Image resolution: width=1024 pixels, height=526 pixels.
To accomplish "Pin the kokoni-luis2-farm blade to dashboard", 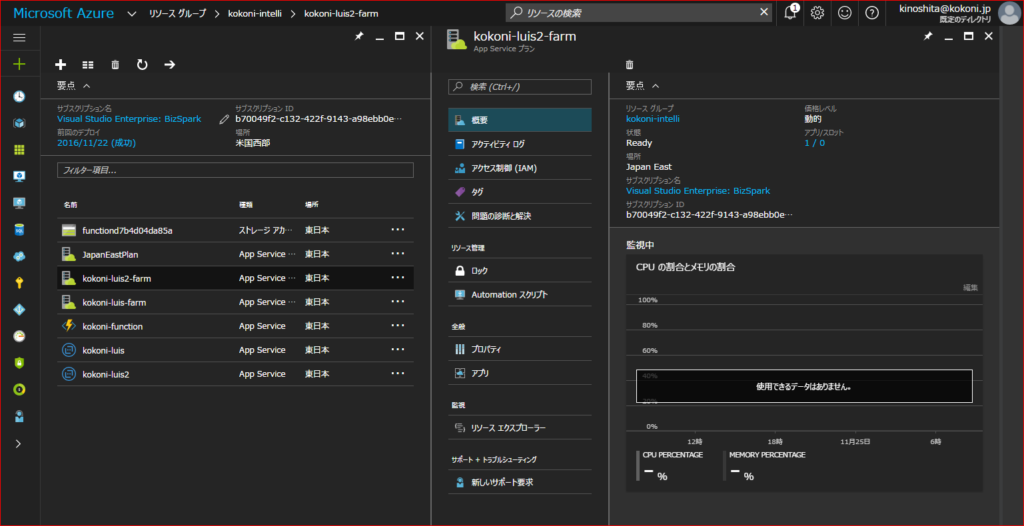I will 927,36.
